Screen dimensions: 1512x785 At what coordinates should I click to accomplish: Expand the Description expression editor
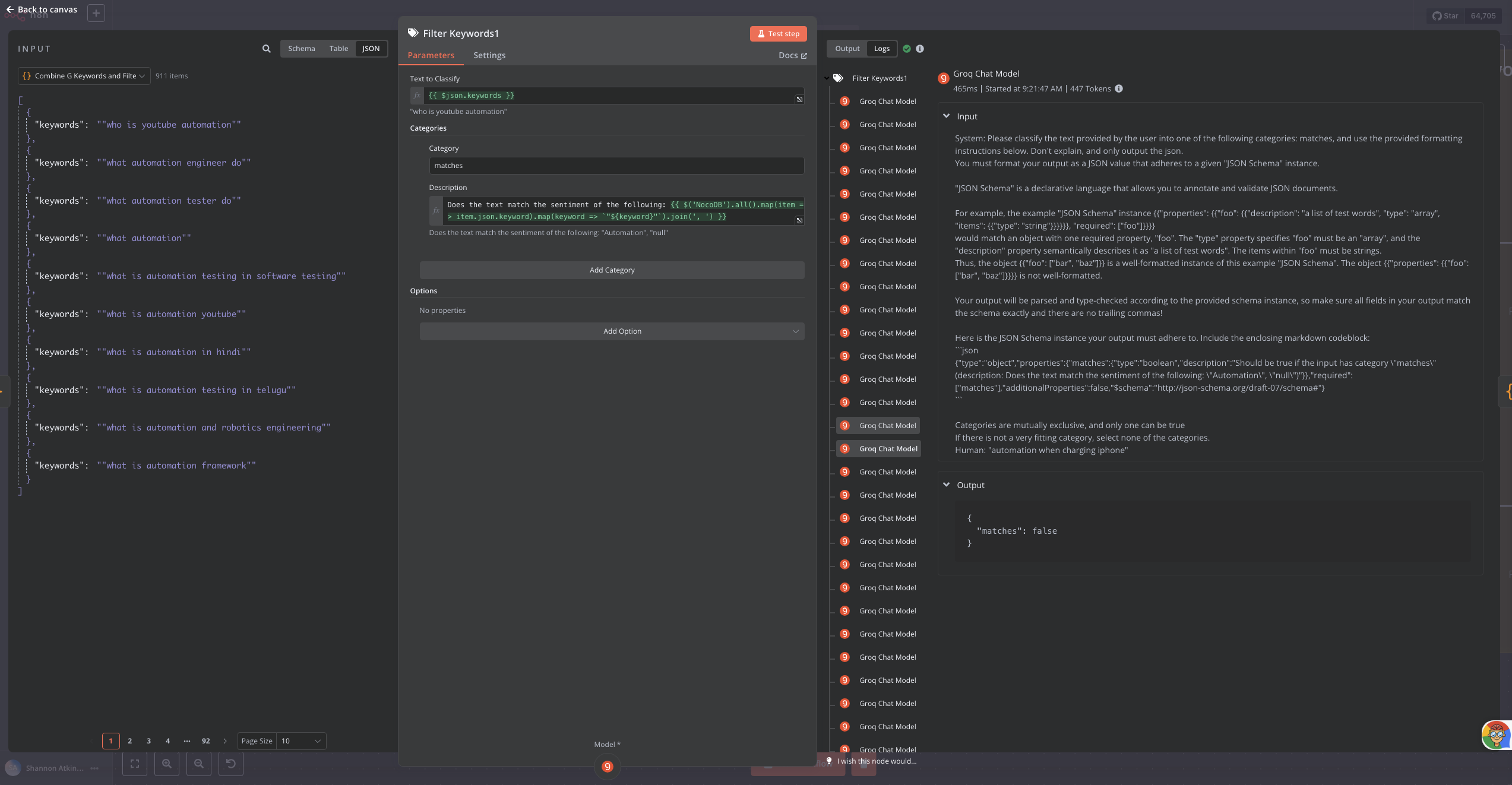click(799, 220)
